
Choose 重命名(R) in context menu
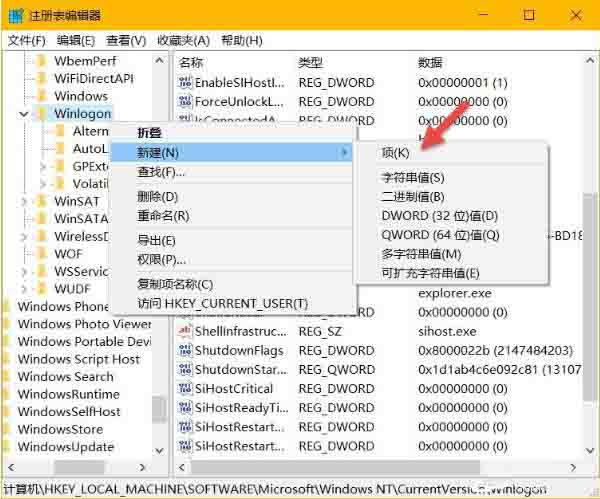232,216
